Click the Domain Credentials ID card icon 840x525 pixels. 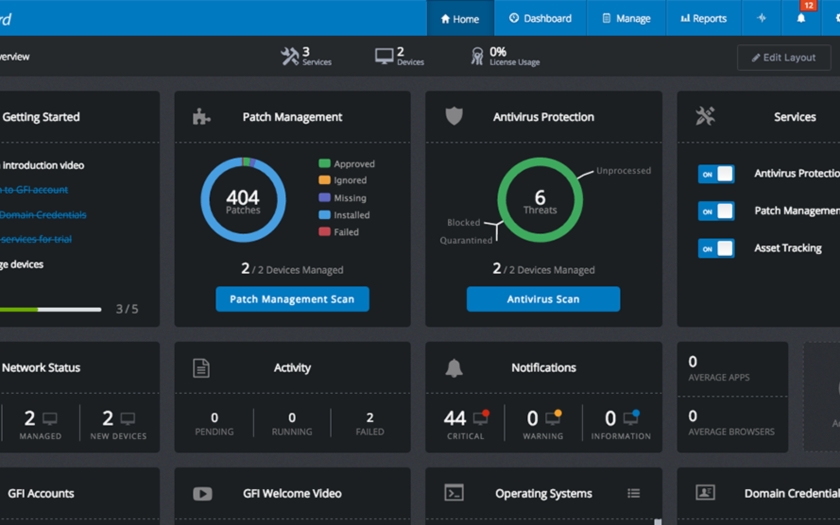(705, 492)
